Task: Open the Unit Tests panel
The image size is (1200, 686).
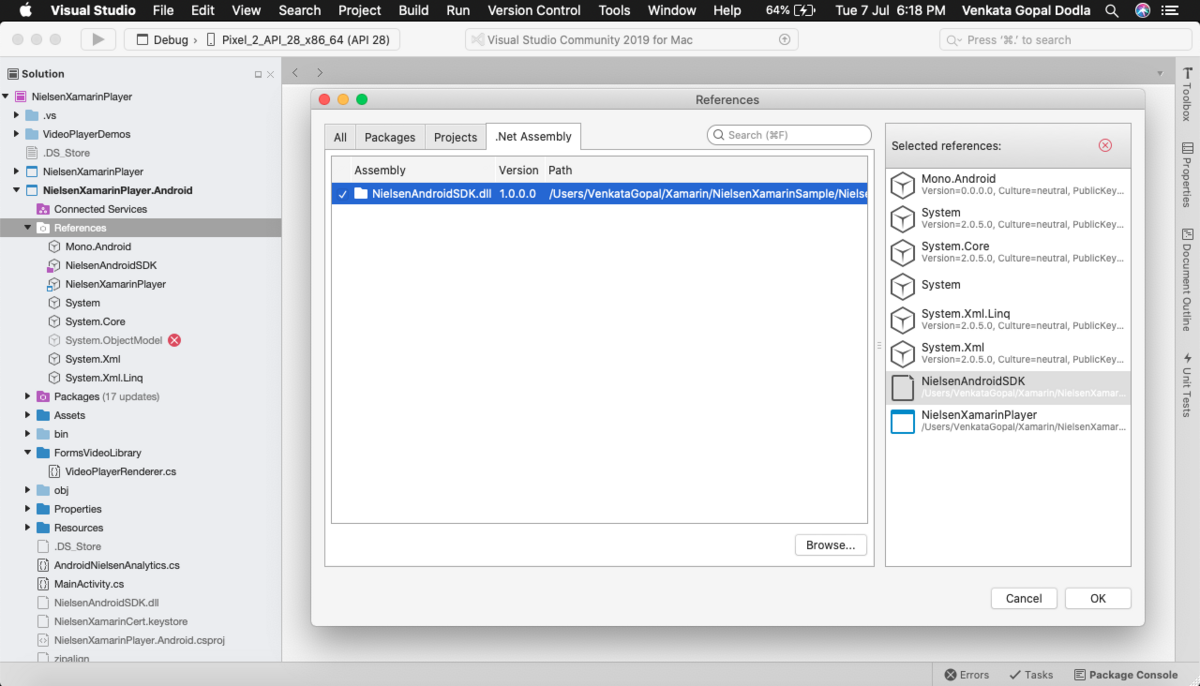Action: (1186, 382)
